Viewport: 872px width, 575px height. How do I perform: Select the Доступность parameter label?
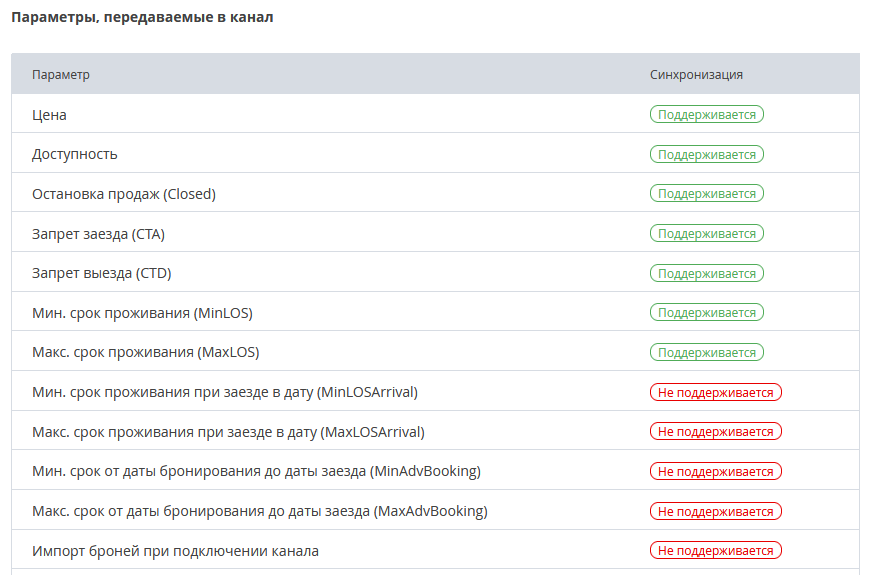click(75, 154)
